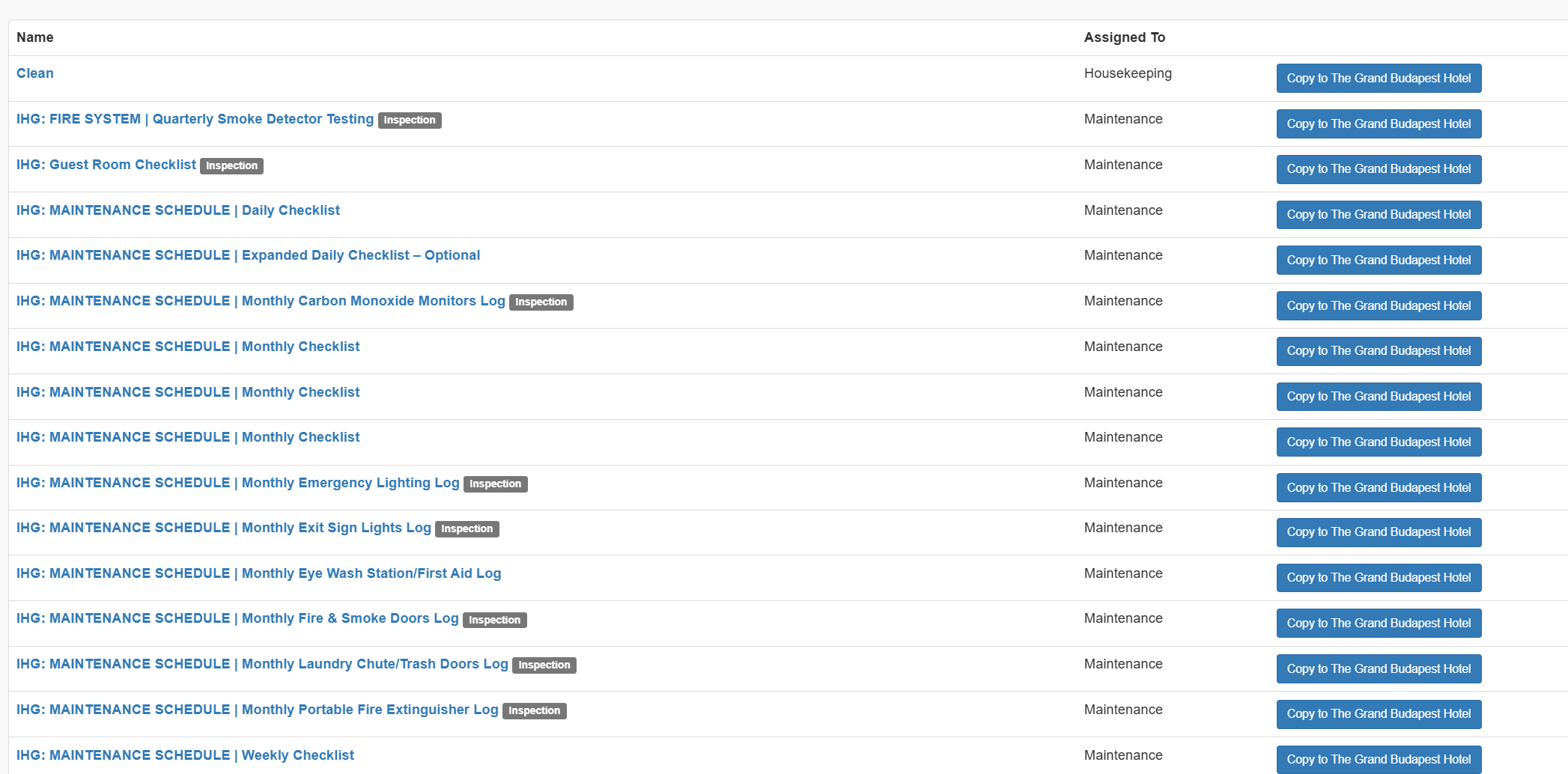1568x774 pixels.
Task: Select Maintenance in Emergency Lighting Log row
Action: 1123,483
